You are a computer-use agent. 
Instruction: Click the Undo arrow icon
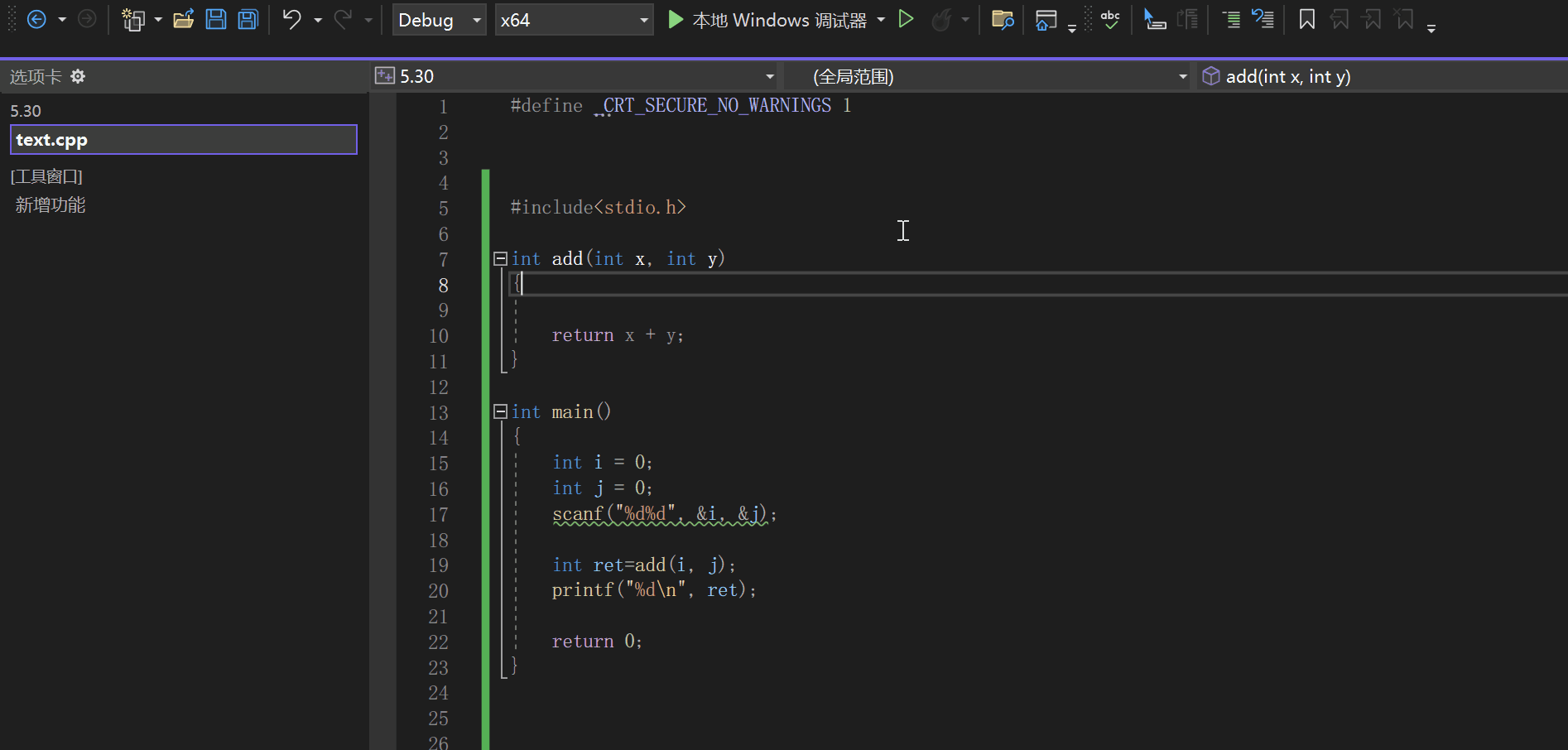pyautogui.click(x=291, y=19)
